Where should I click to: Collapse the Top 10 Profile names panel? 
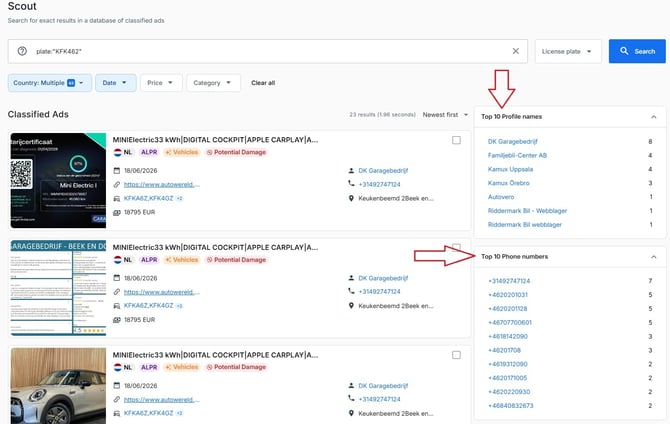653,117
